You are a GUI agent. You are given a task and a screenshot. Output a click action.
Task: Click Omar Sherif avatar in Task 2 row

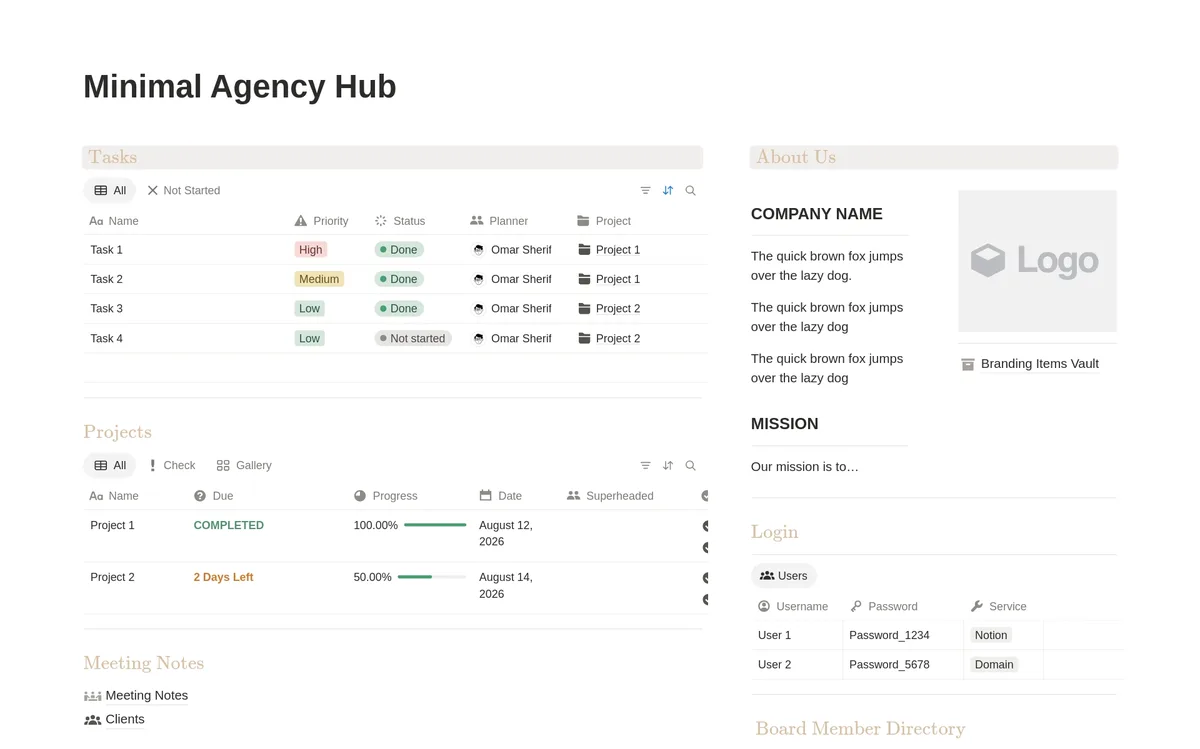point(478,279)
